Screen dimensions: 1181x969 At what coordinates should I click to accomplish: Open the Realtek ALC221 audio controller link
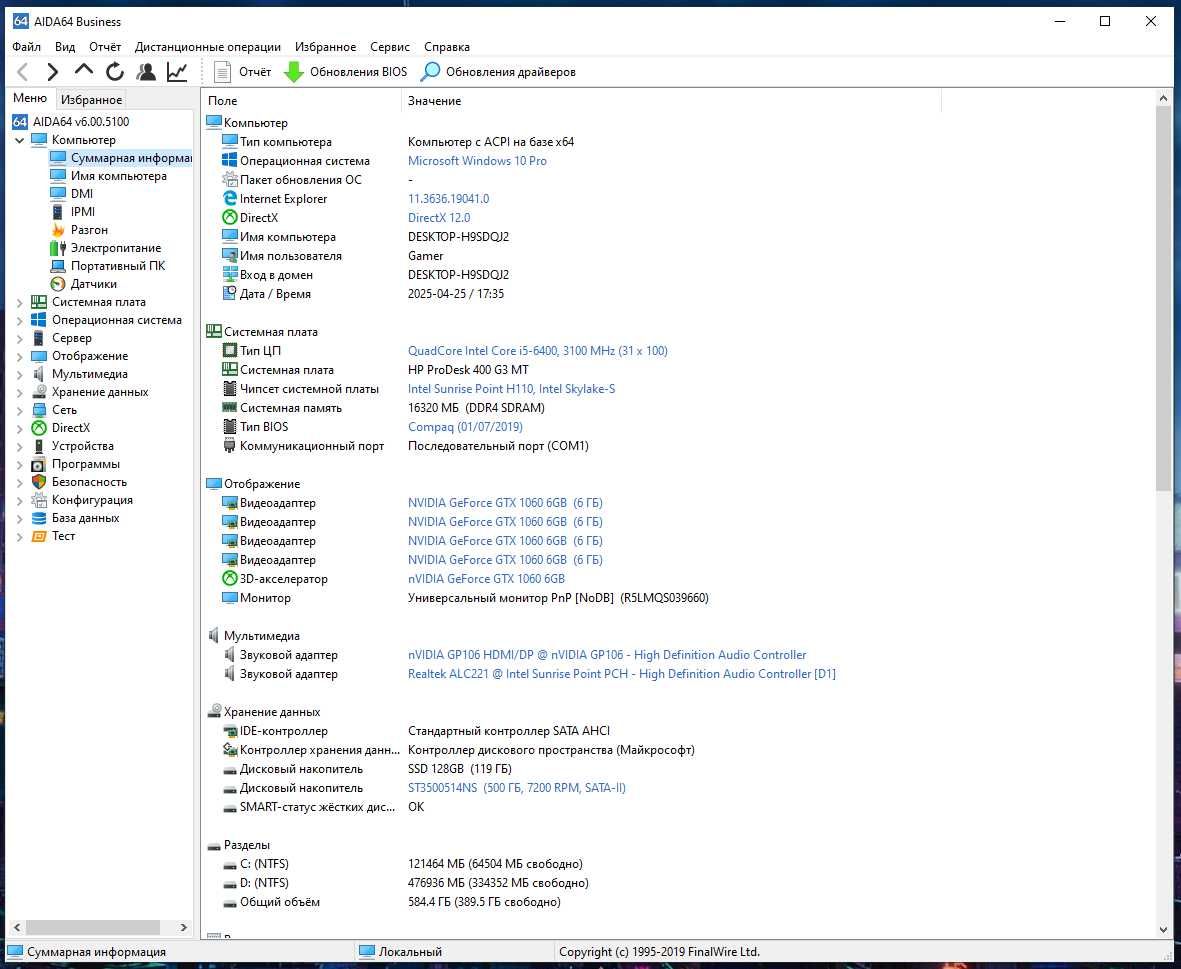click(622, 675)
